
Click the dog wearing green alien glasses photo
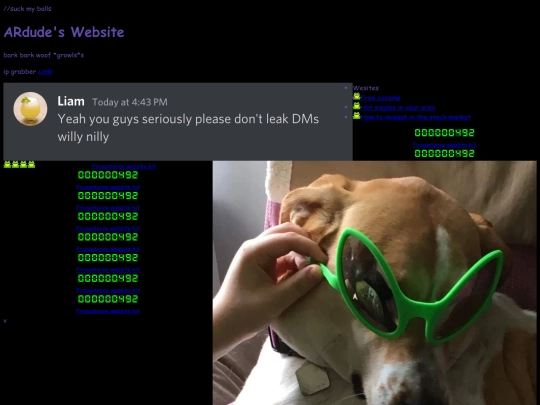pos(376,283)
